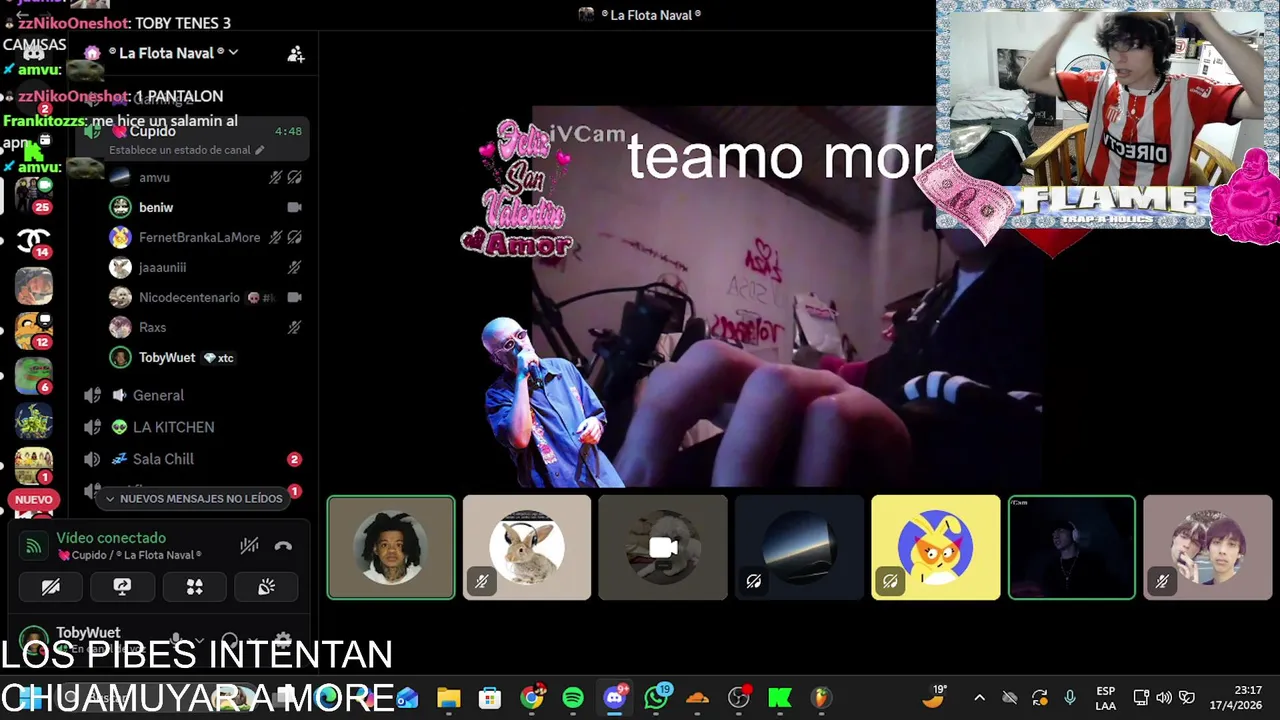Select member Raxs in the voice list
Screen dimensions: 1280x720
tap(205, 327)
